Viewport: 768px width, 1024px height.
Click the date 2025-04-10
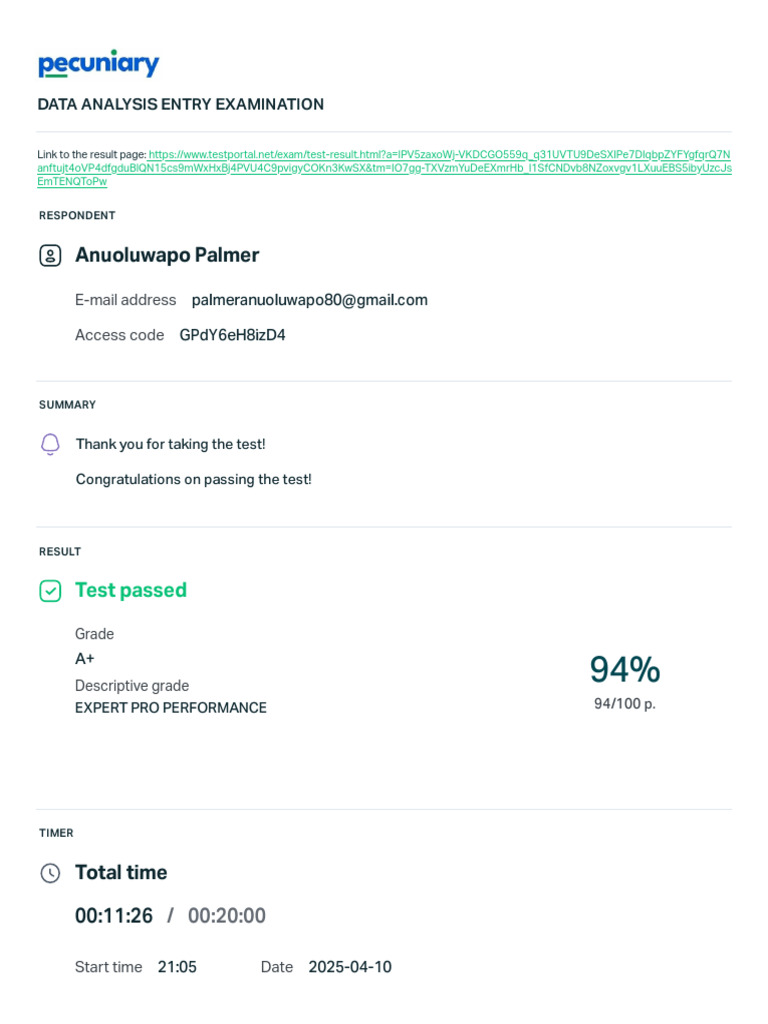pyautogui.click(x=350, y=967)
